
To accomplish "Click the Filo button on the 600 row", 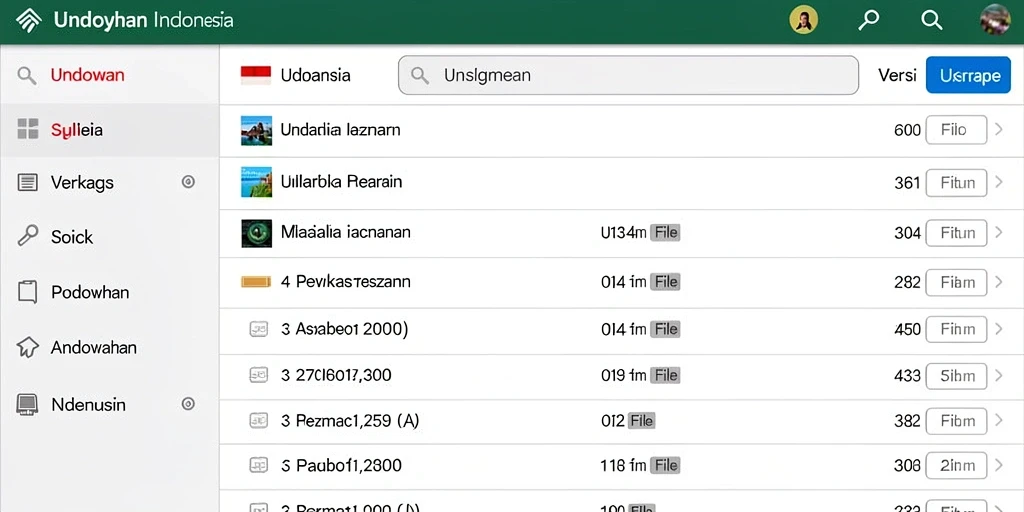I will click(x=956, y=129).
